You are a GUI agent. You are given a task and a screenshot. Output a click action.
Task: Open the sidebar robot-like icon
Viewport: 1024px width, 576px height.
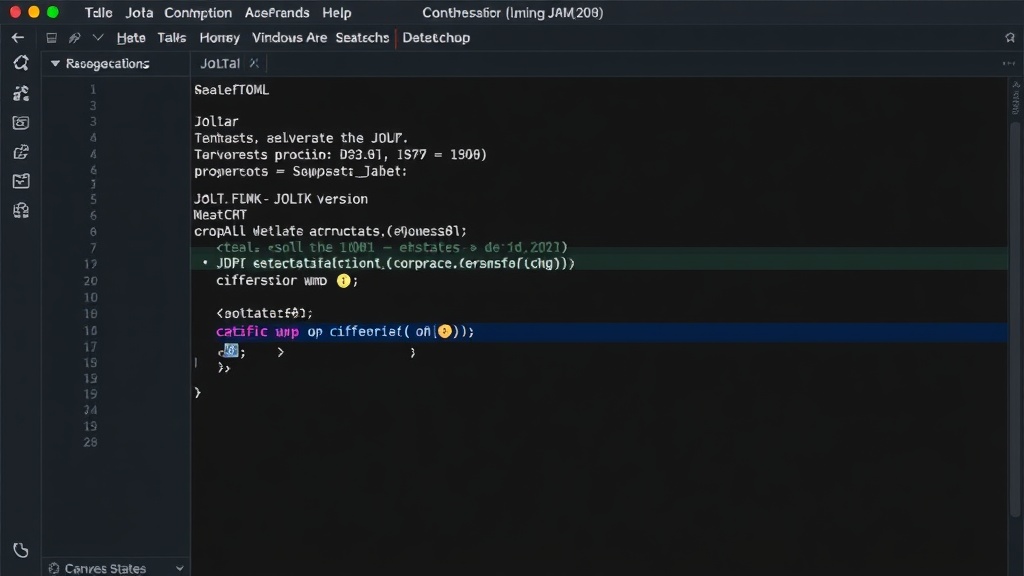pyautogui.click(x=21, y=210)
